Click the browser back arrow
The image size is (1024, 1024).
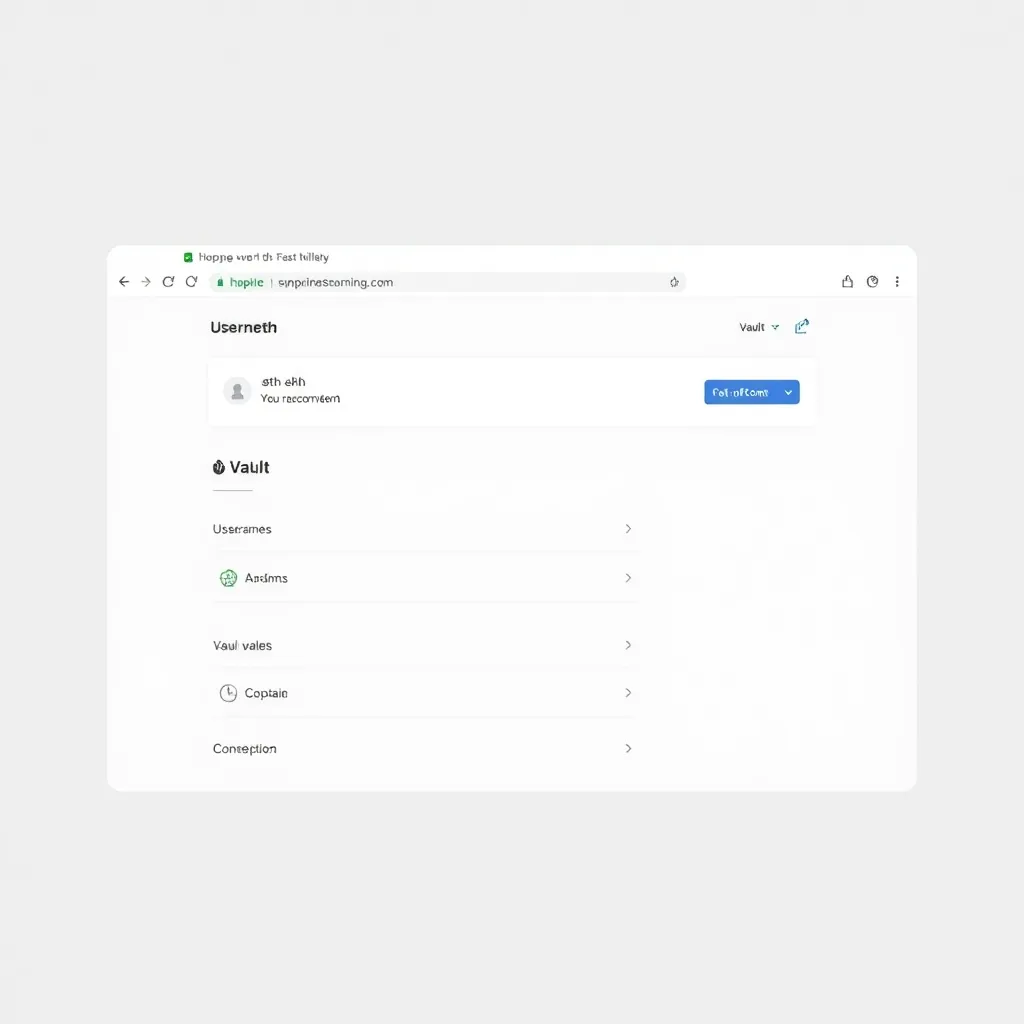[x=124, y=282]
